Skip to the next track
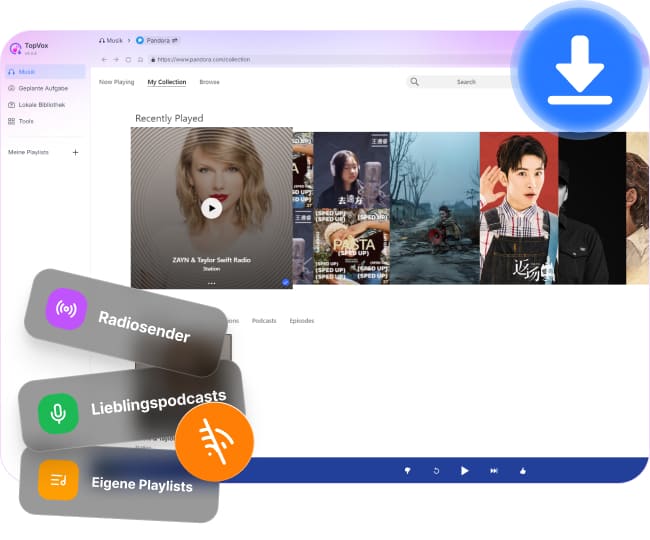This screenshot has width=650, height=540. [494, 471]
